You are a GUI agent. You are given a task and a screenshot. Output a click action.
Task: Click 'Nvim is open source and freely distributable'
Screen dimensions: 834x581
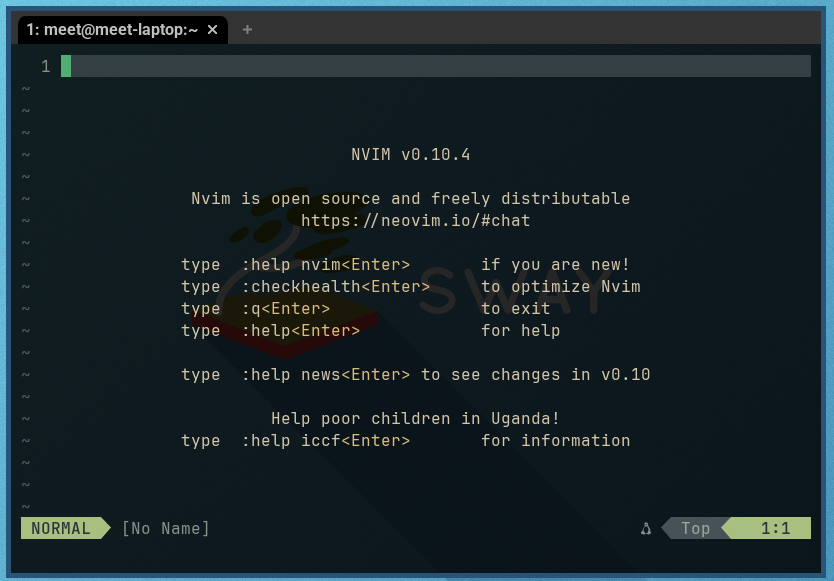click(411, 199)
